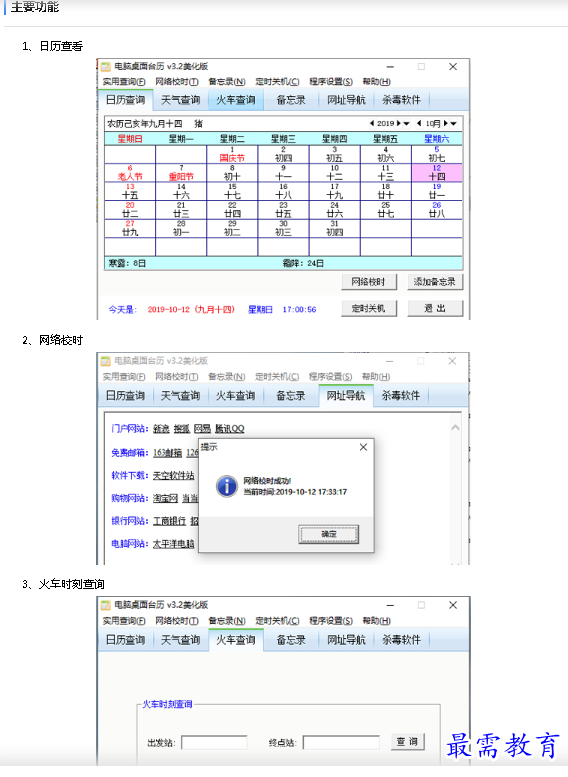Click the 网络校时 button below the calendar
The width and height of the screenshot is (568, 777).
click(369, 281)
